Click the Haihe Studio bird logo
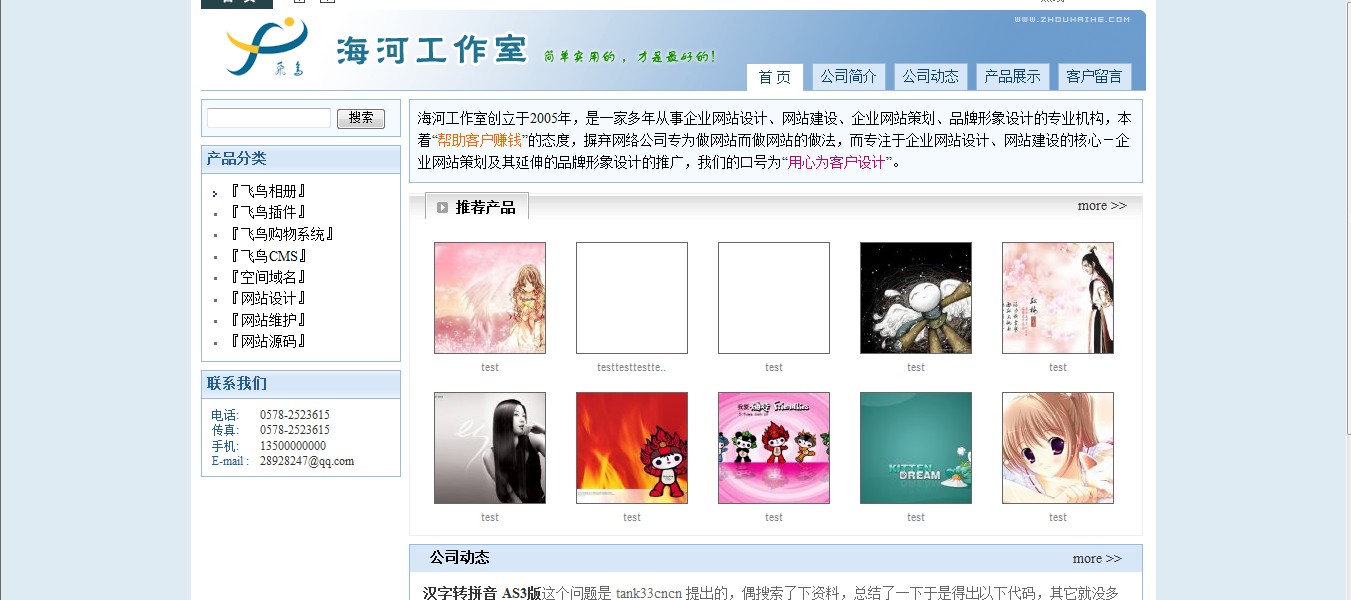The height and width of the screenshot is (600, 1351). pos(266,47)
